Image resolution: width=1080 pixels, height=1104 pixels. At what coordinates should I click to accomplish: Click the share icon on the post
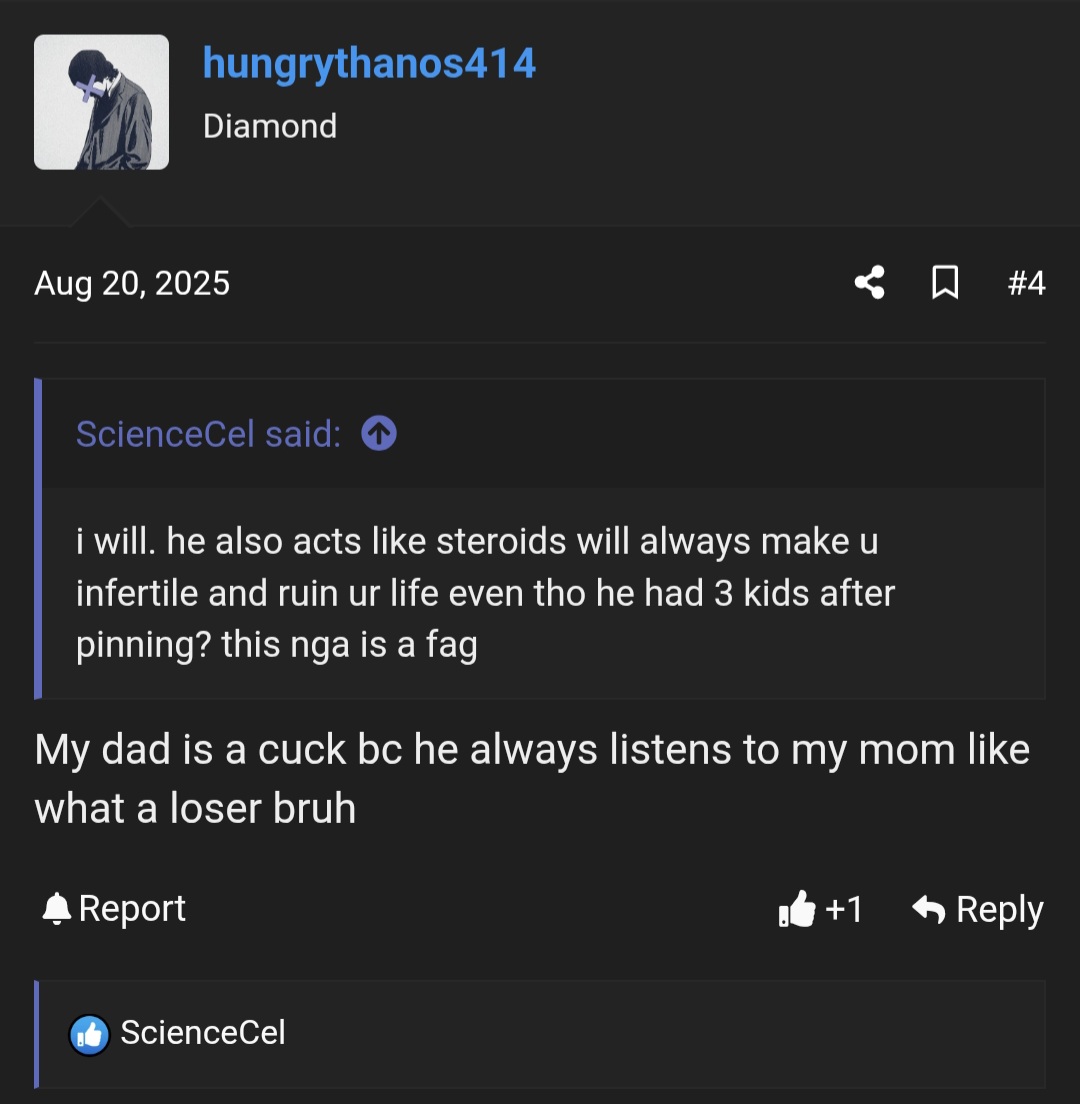[x=869, y=283]
